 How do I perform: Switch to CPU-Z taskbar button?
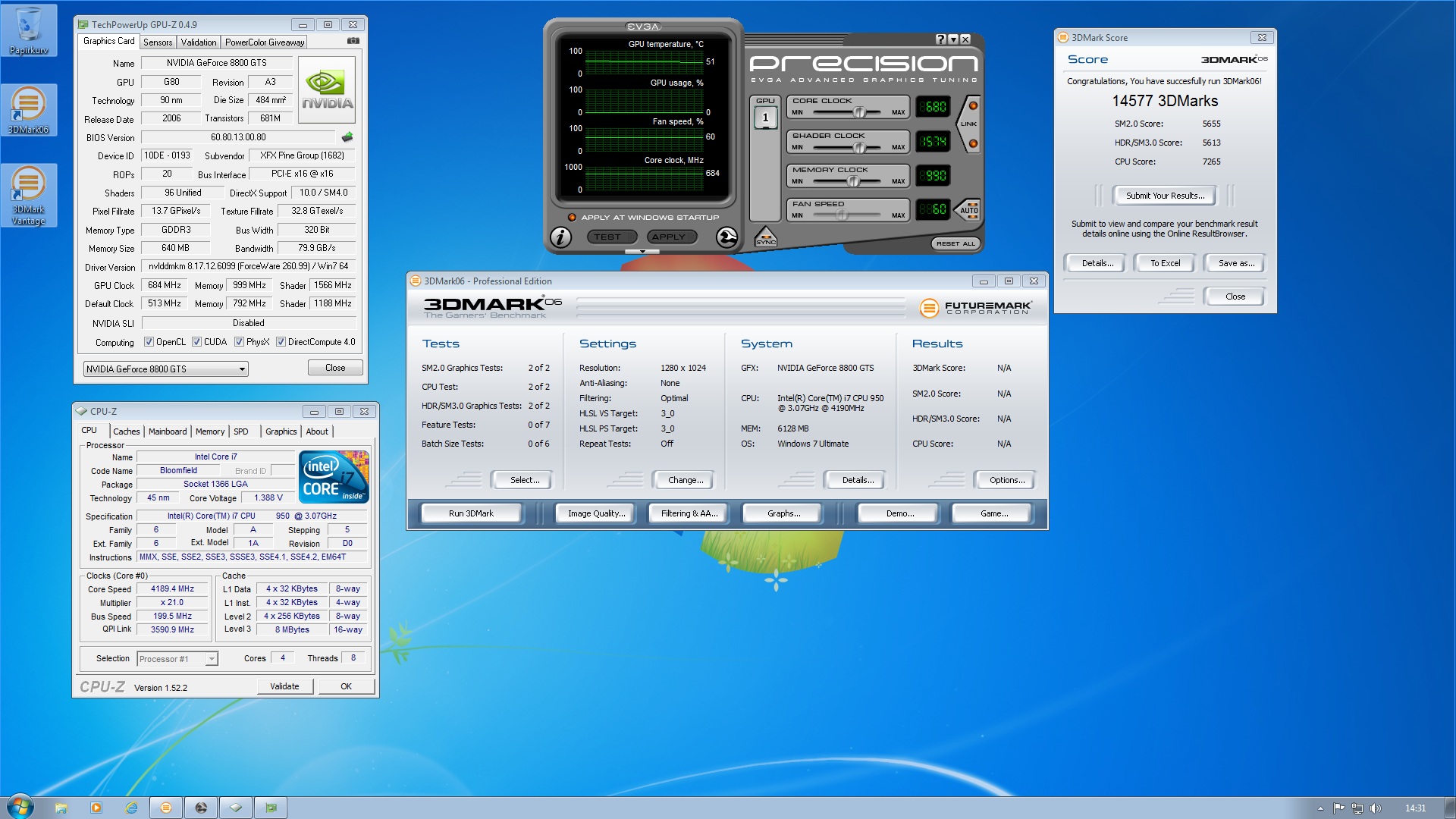[x=236, y=808]
